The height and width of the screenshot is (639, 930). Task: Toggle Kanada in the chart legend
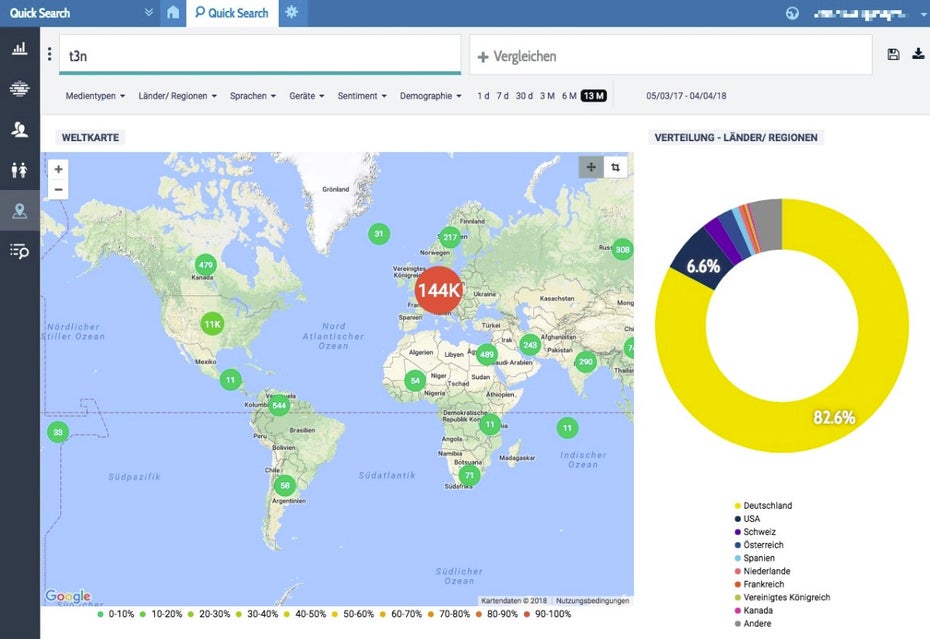point(754,611)
